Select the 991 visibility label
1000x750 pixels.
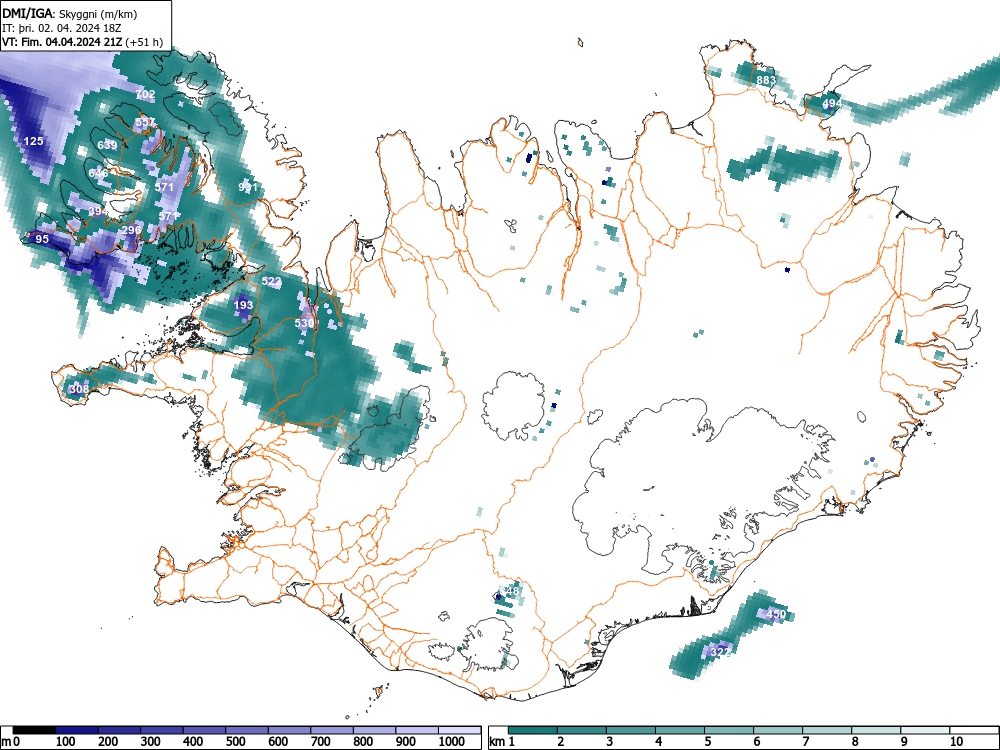247,187
